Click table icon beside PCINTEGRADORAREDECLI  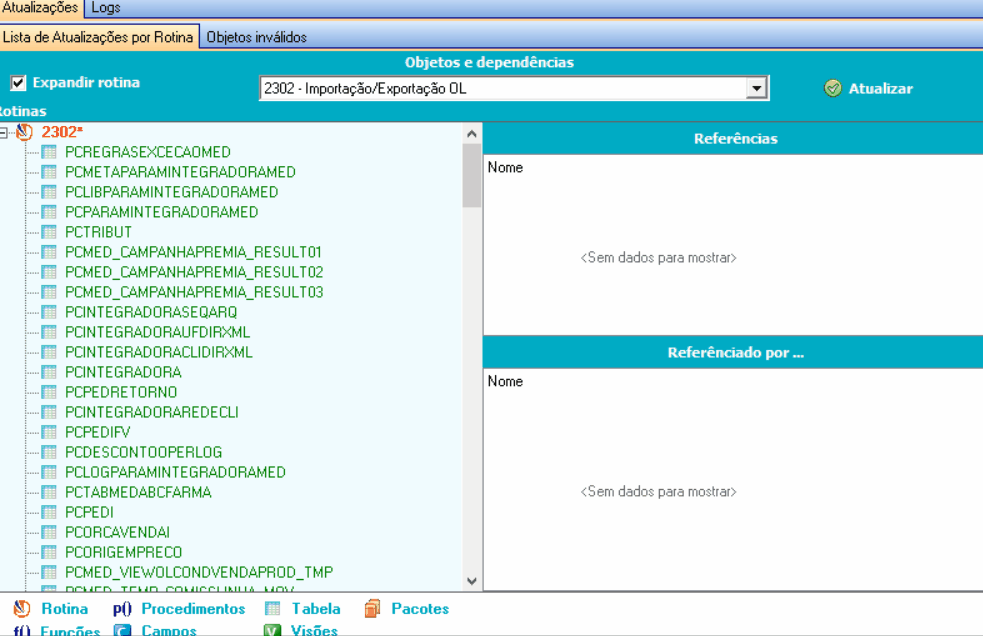(x=49, y=413)
